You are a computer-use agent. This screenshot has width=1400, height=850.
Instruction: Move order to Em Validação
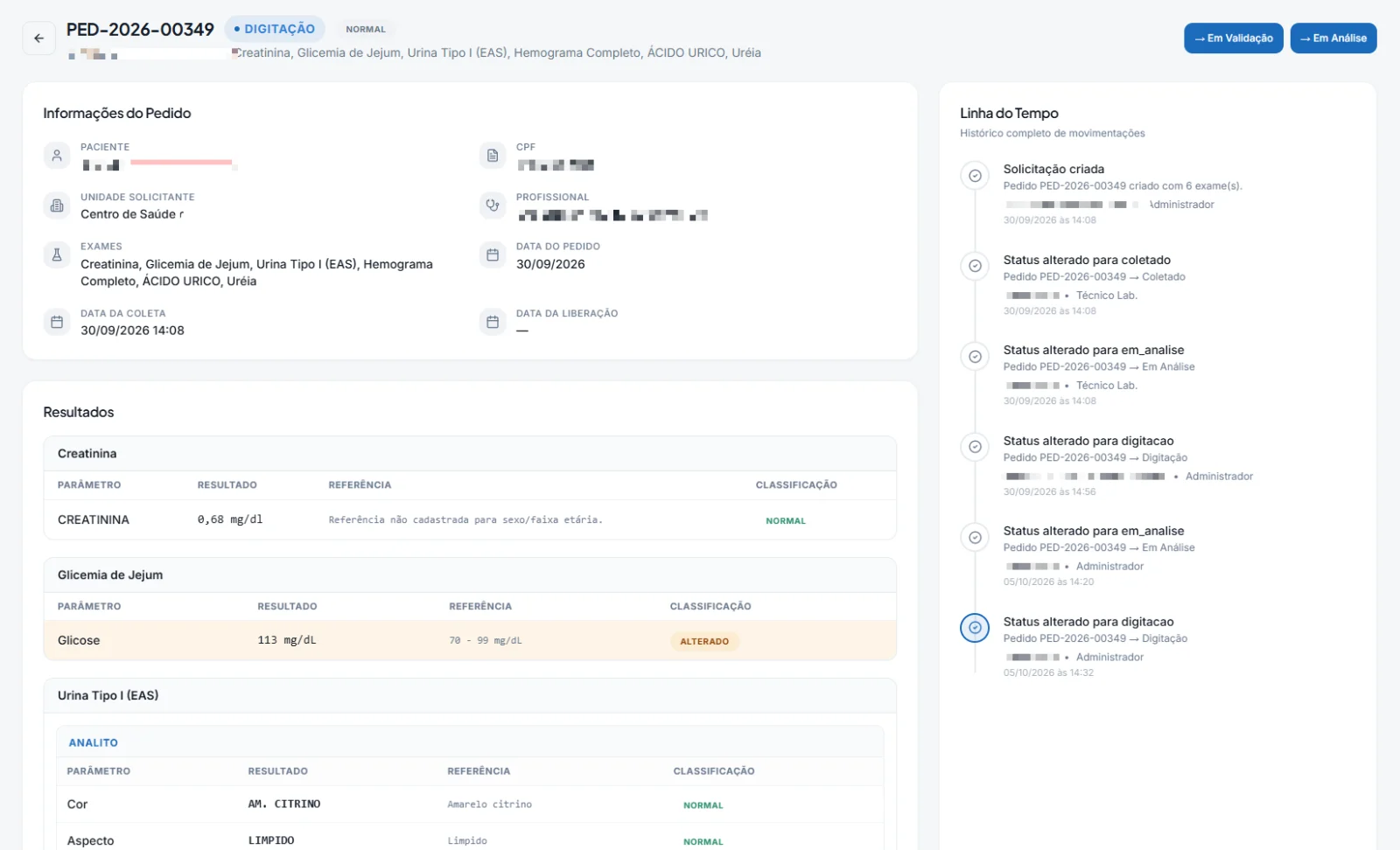[1234, 38]
